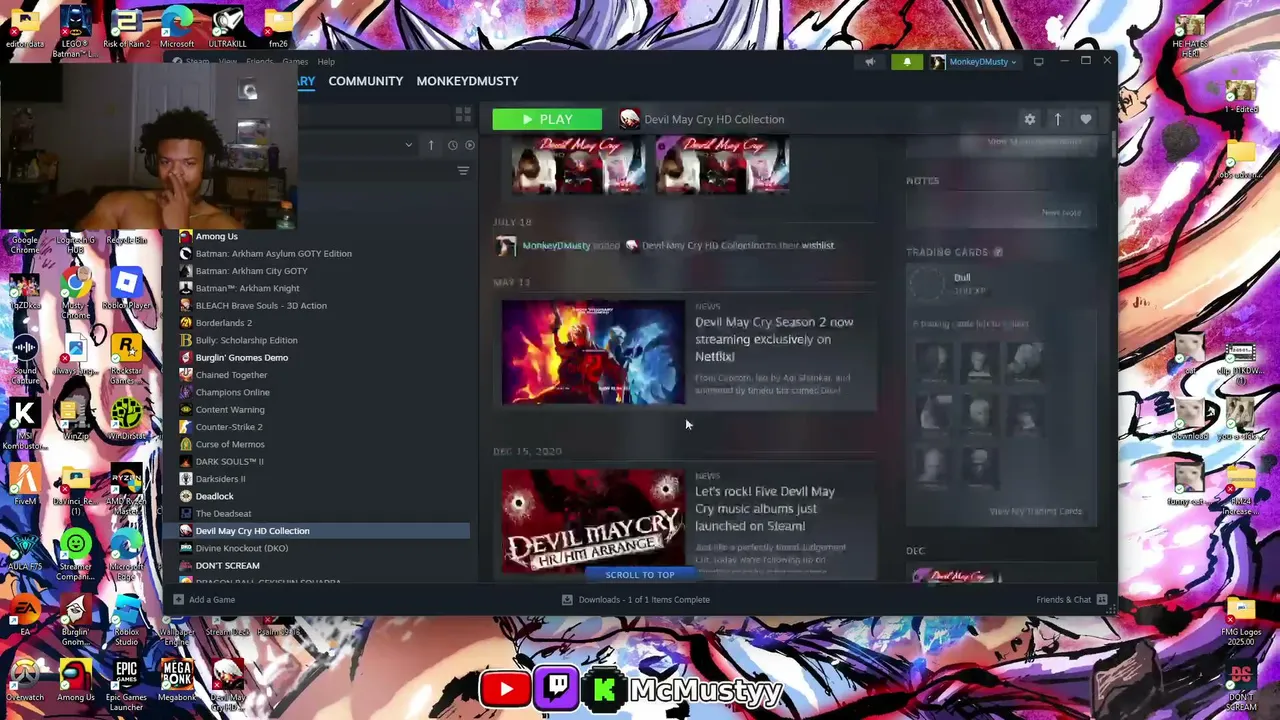Click New note in Notes panel
Screen dimensions: 1280x720
tap(1061, 212)
